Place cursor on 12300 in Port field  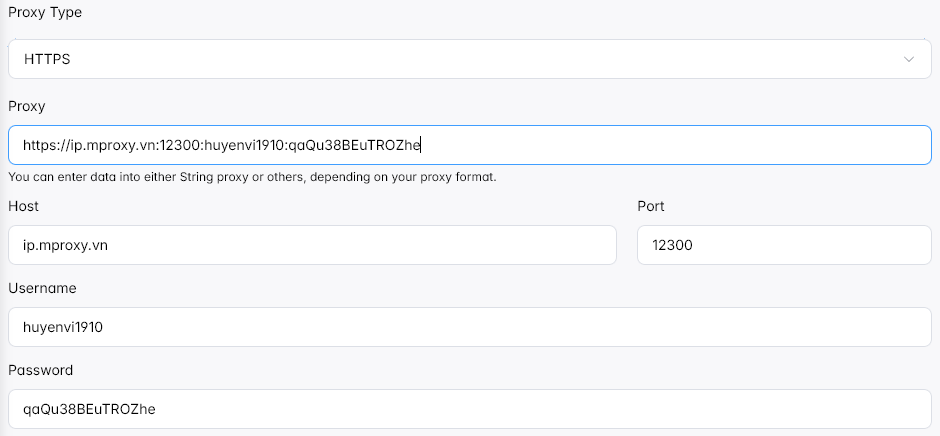[x=673, y=245]
